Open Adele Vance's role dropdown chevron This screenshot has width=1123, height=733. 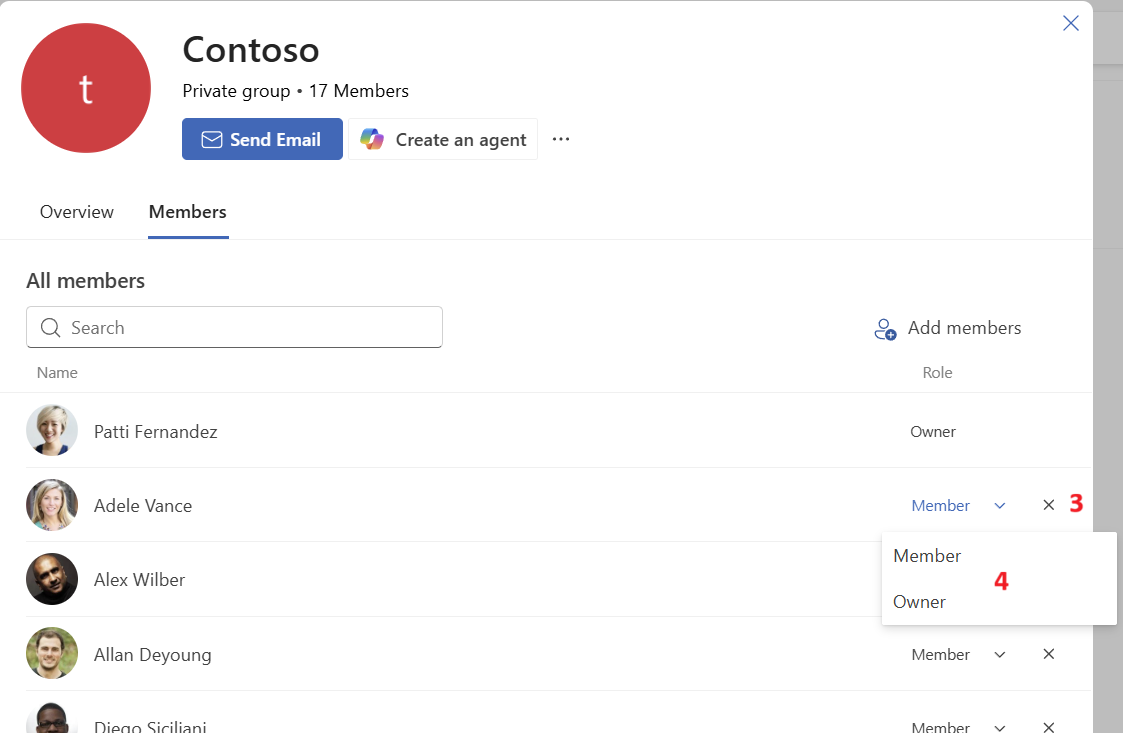pos(1000,506)
